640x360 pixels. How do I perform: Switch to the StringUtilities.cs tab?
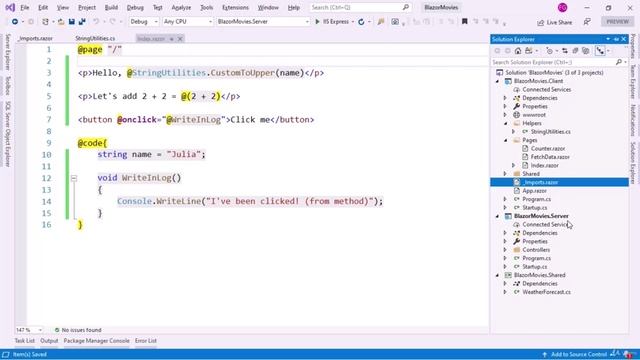click(95, 38)
